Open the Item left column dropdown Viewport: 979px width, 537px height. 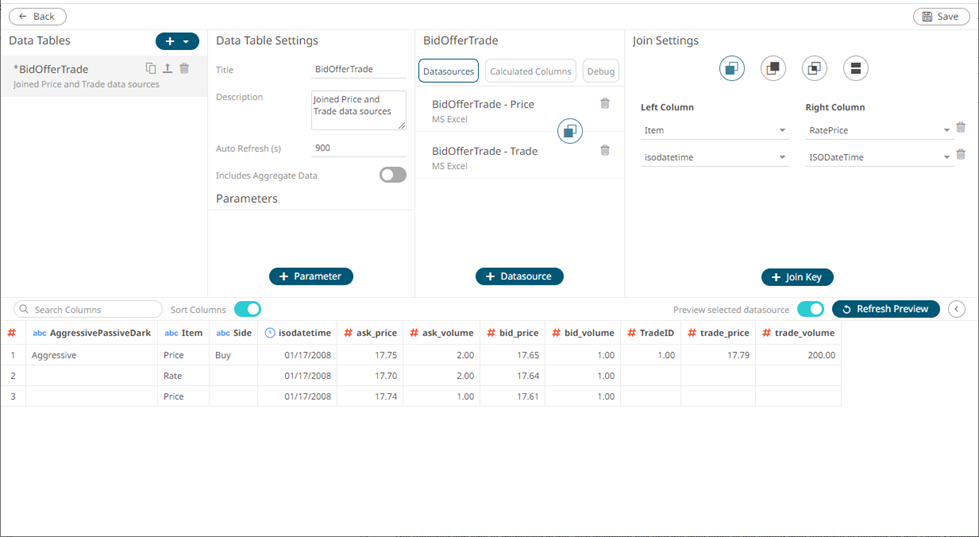(781, 131)
